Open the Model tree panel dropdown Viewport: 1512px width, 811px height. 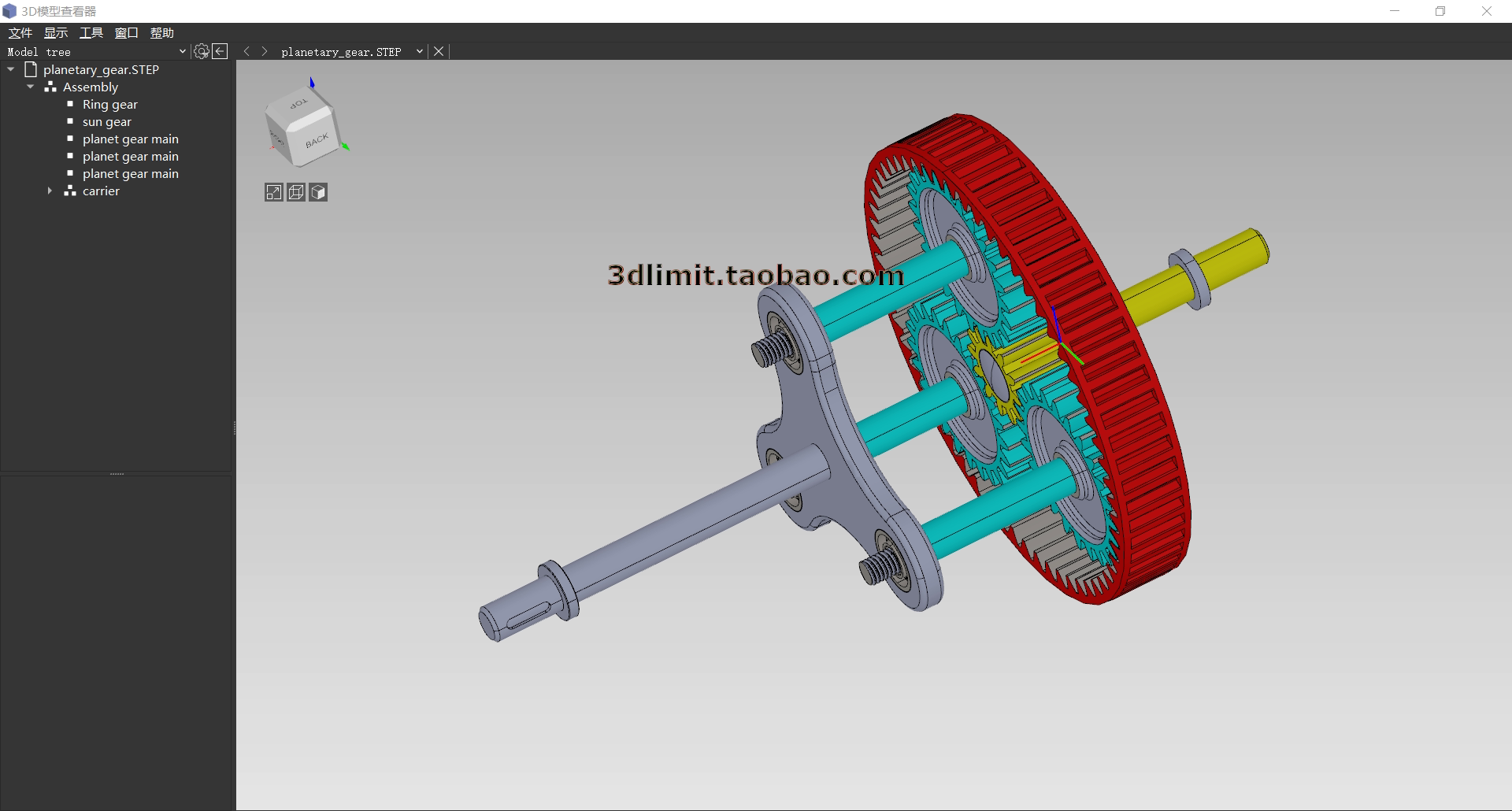(182, 51)
